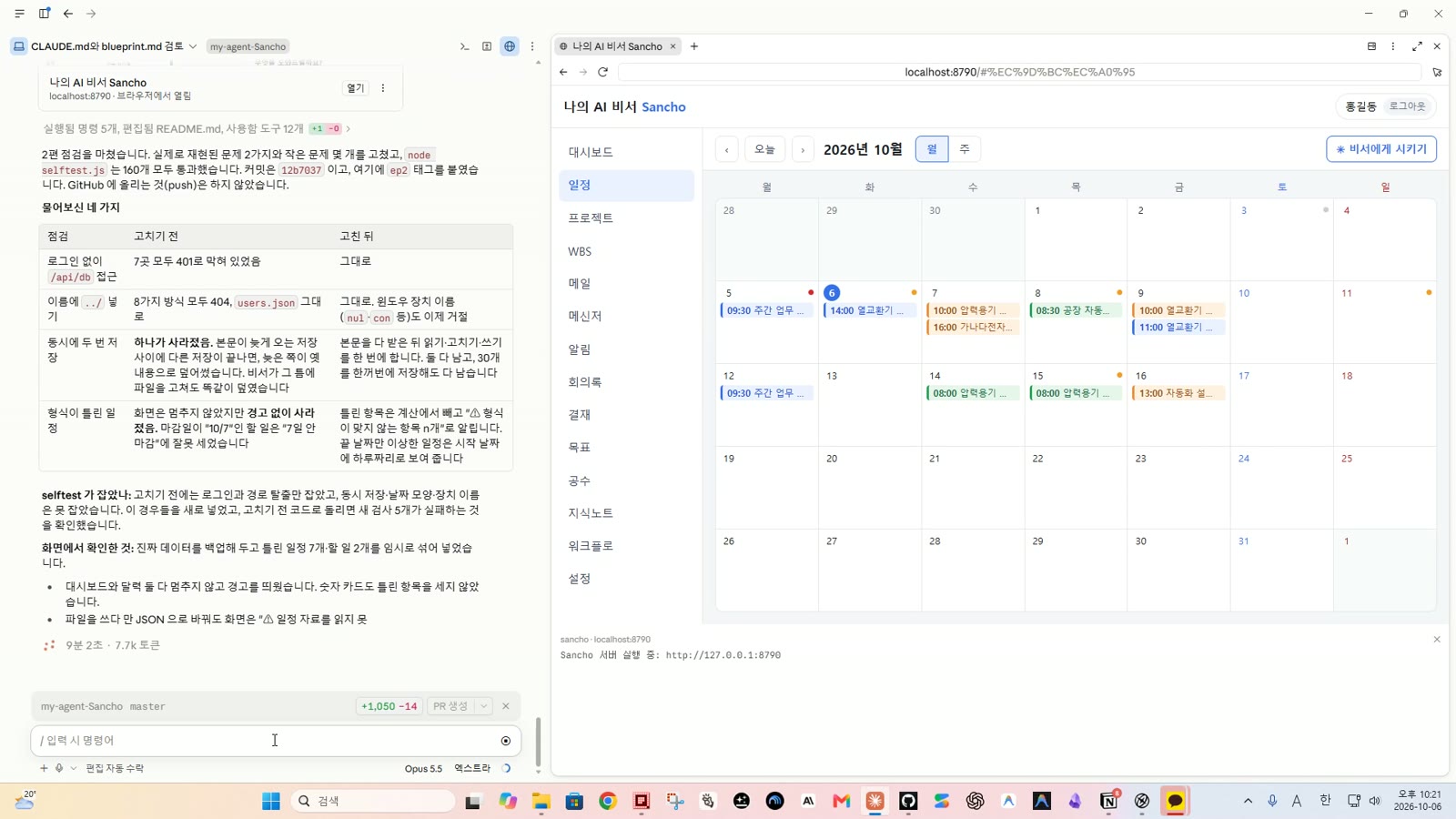The height and width of the screenshot is (819, 1456).
Task: Click the +1,050 -14 diff stats badge
Action: coord(389,706)
